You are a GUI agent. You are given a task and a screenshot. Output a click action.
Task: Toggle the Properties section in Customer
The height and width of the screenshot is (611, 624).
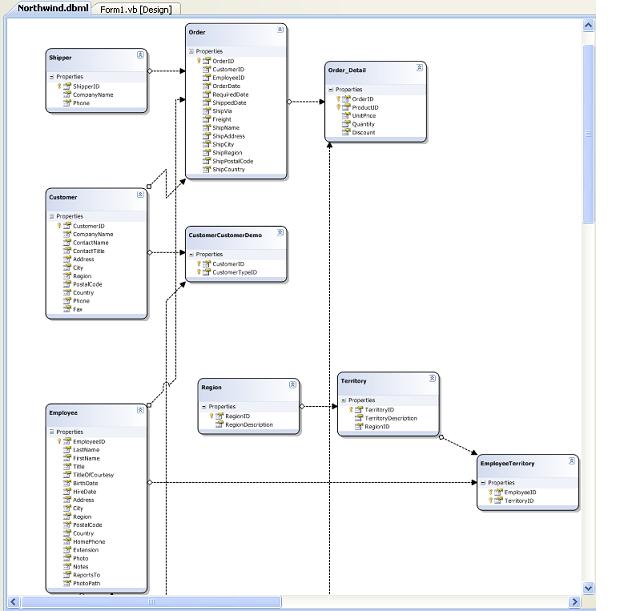pyautogui.click(x=52, y=216)
